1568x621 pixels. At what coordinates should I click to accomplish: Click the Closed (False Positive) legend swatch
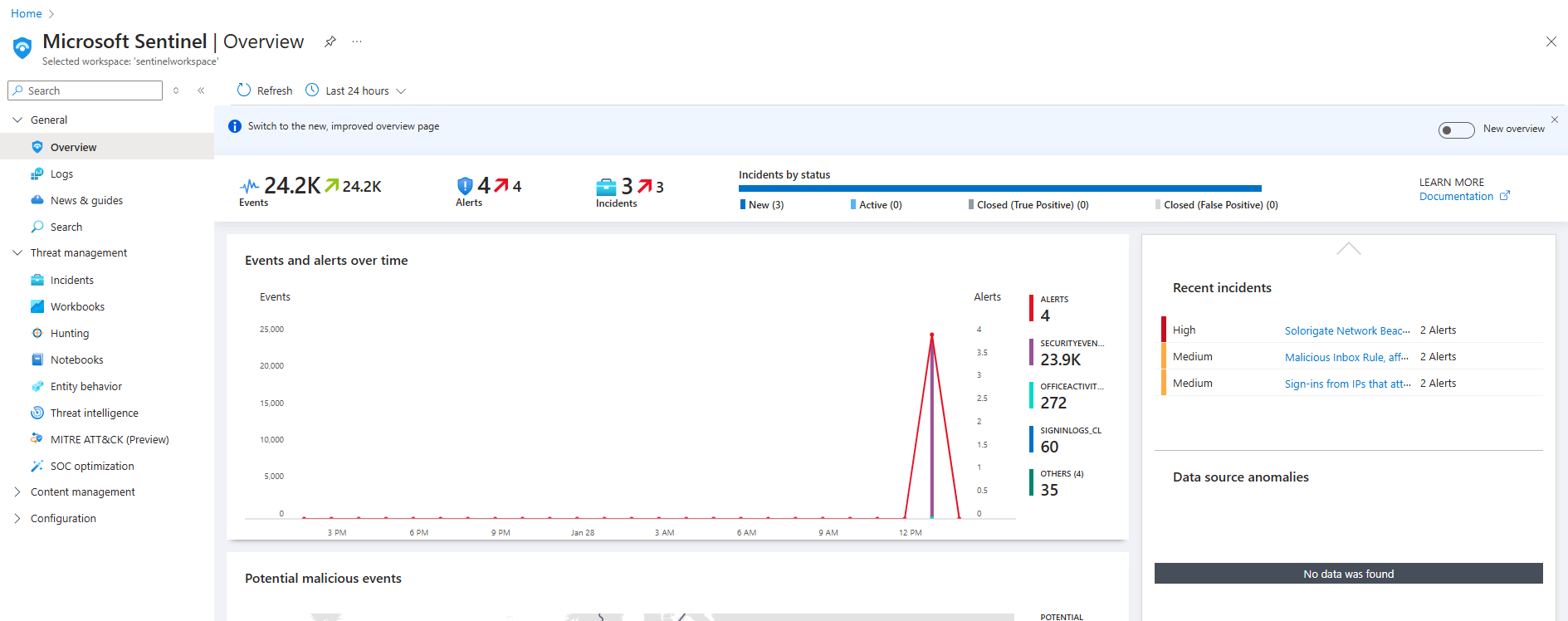(1158, 204)
